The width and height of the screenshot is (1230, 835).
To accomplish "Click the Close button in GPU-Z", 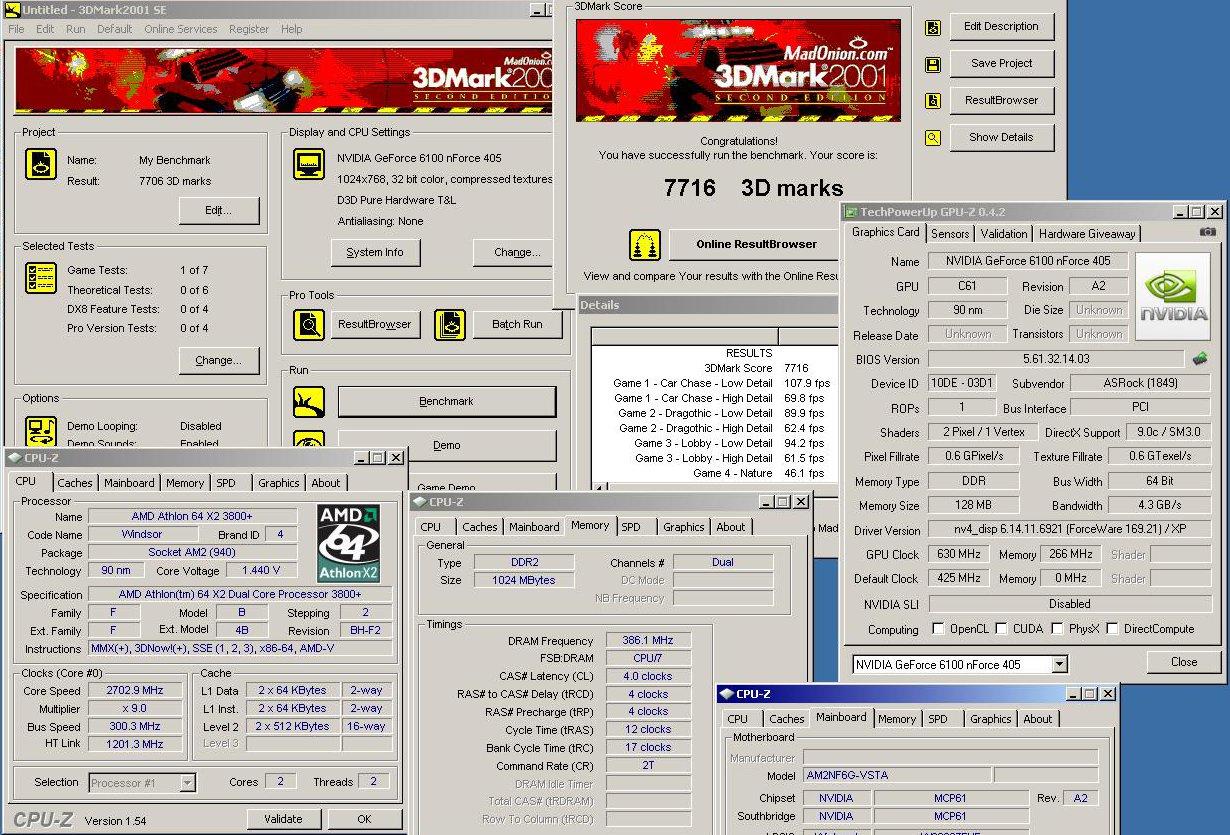I will 1184,662.
